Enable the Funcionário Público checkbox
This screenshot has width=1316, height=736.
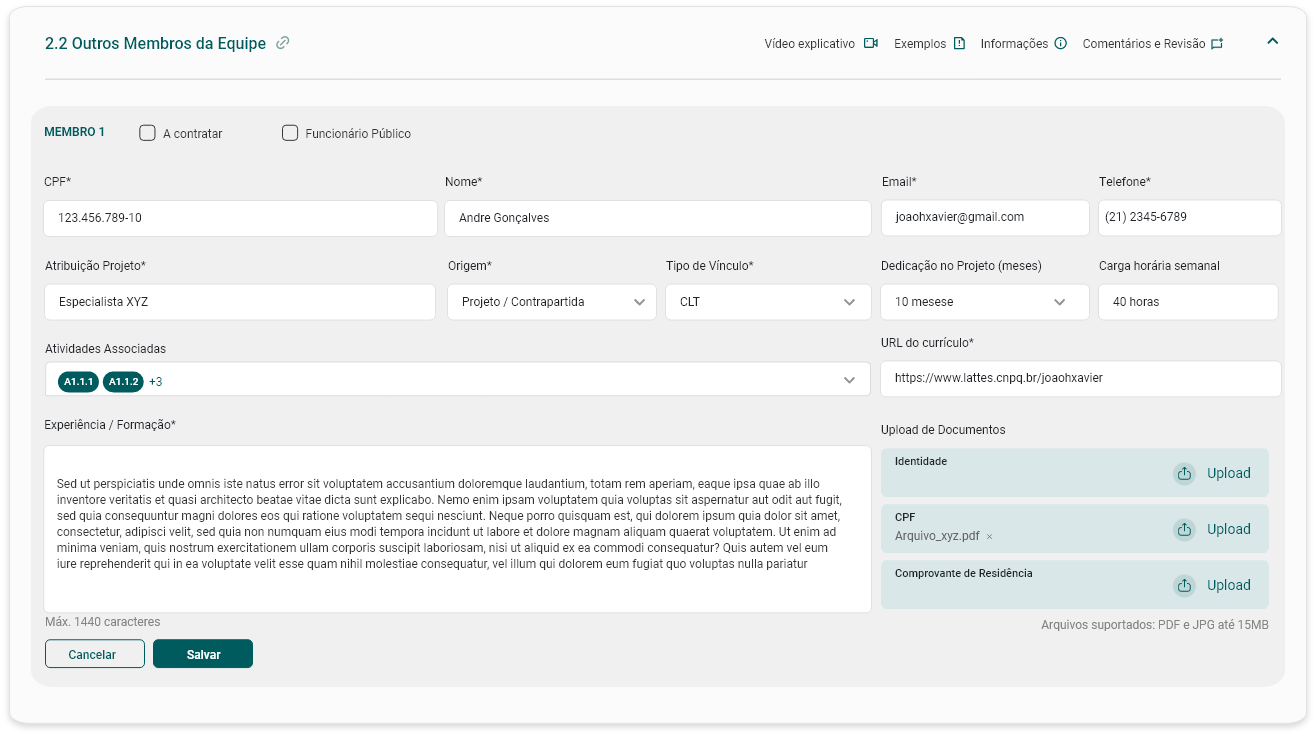pyautogui.click(x=290, y=133)
